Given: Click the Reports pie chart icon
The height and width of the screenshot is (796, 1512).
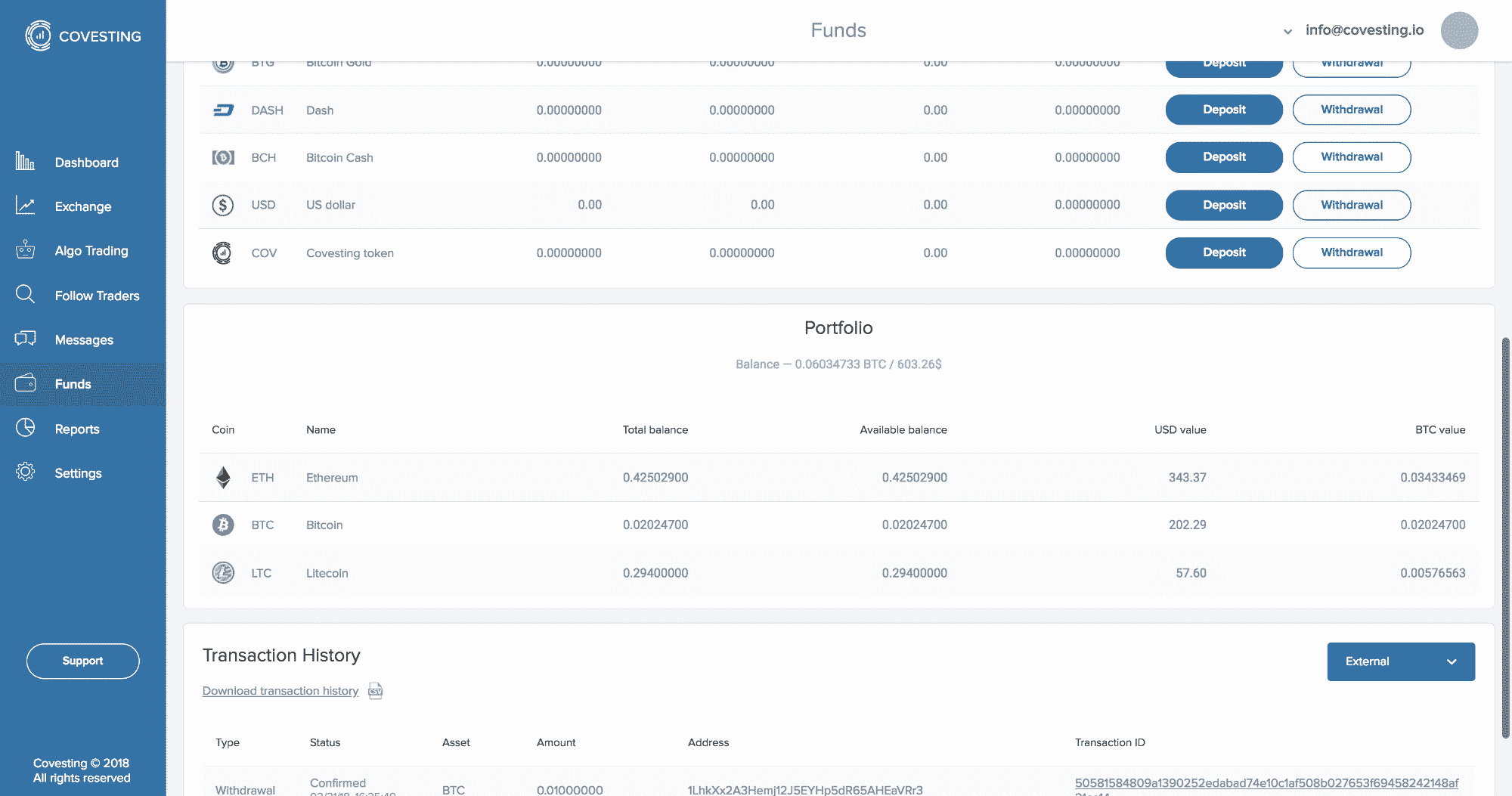Looking at the screenshot, I should point(25,428).
